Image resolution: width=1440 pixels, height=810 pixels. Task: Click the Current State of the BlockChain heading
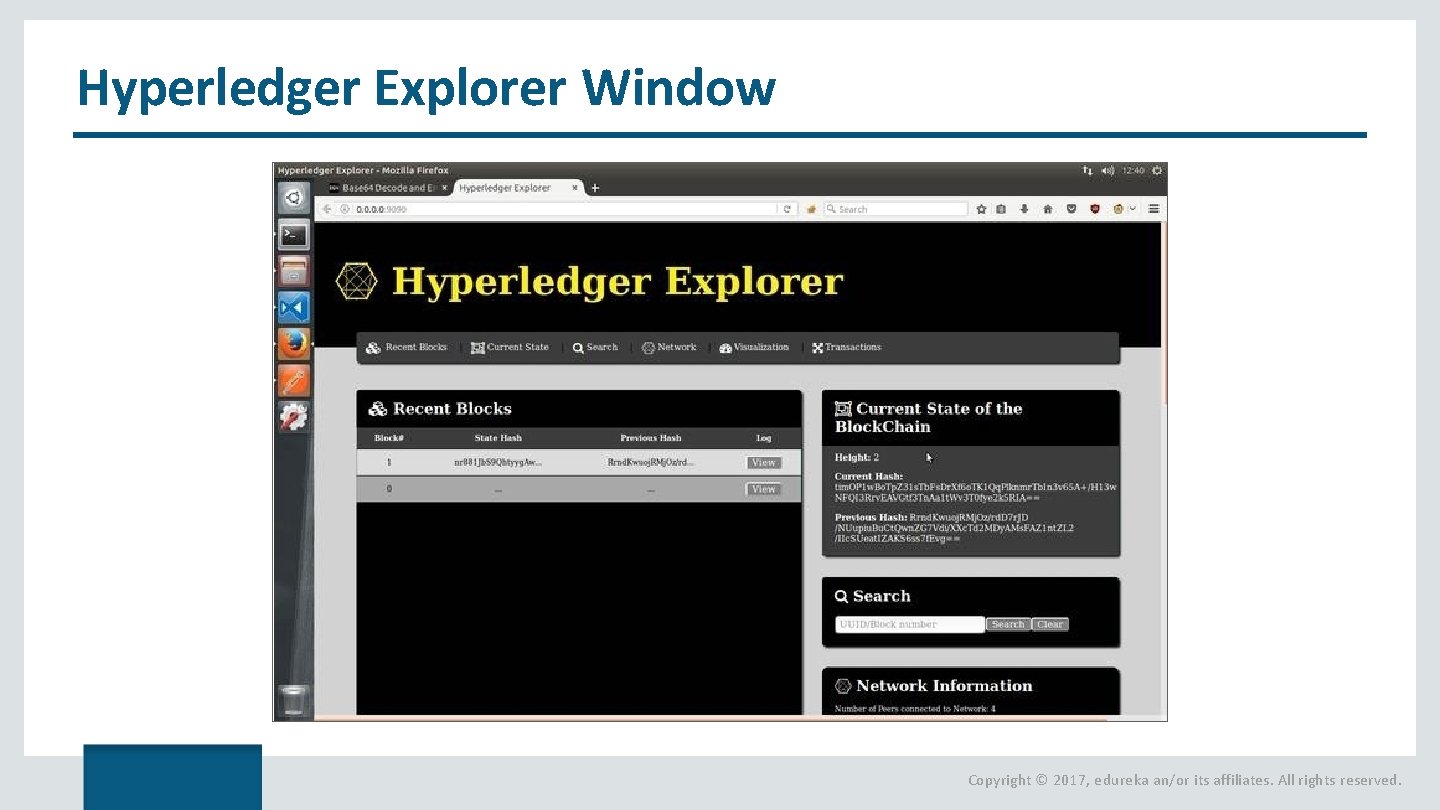(x=929, y=418)
